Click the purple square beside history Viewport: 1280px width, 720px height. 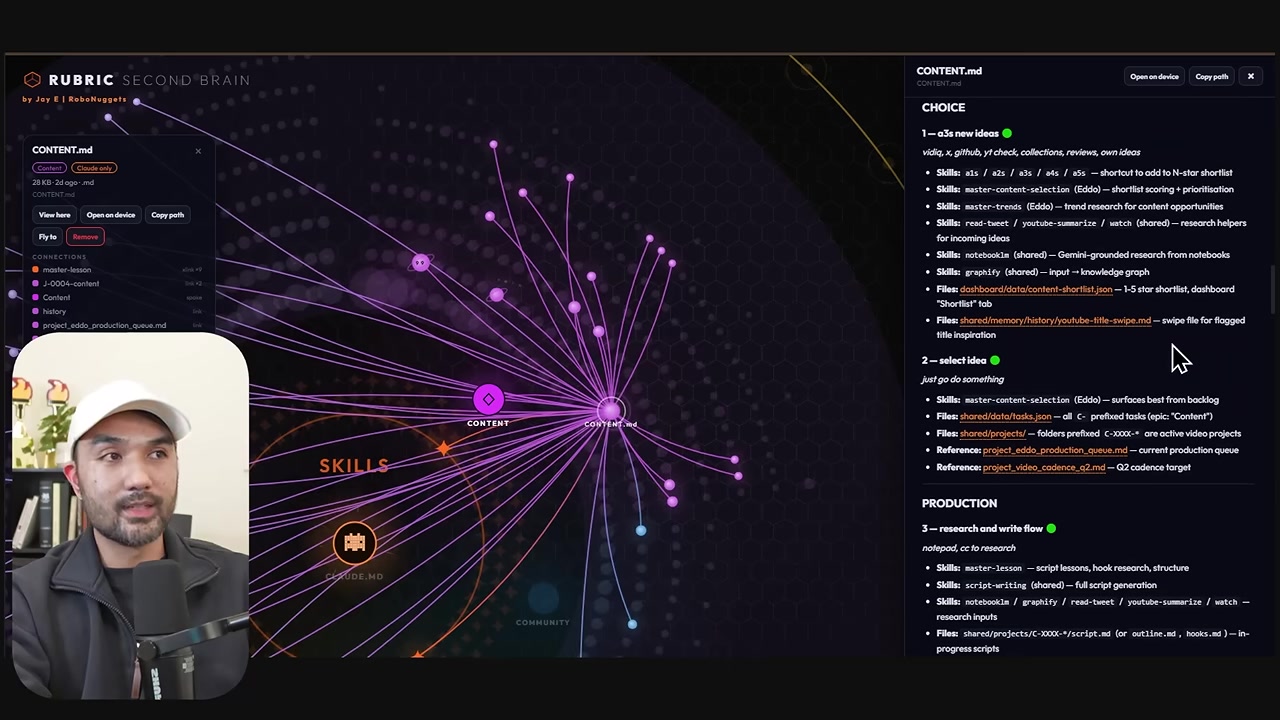[x=36, y=312]
